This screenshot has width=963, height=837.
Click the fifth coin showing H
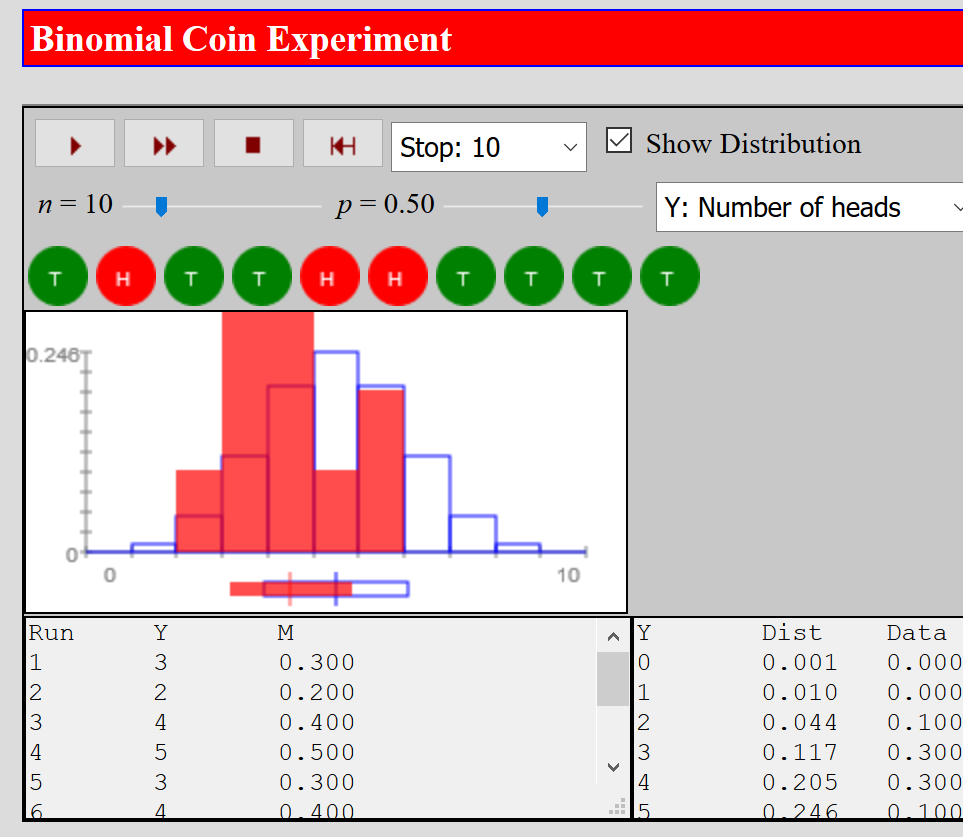(330, 276)
